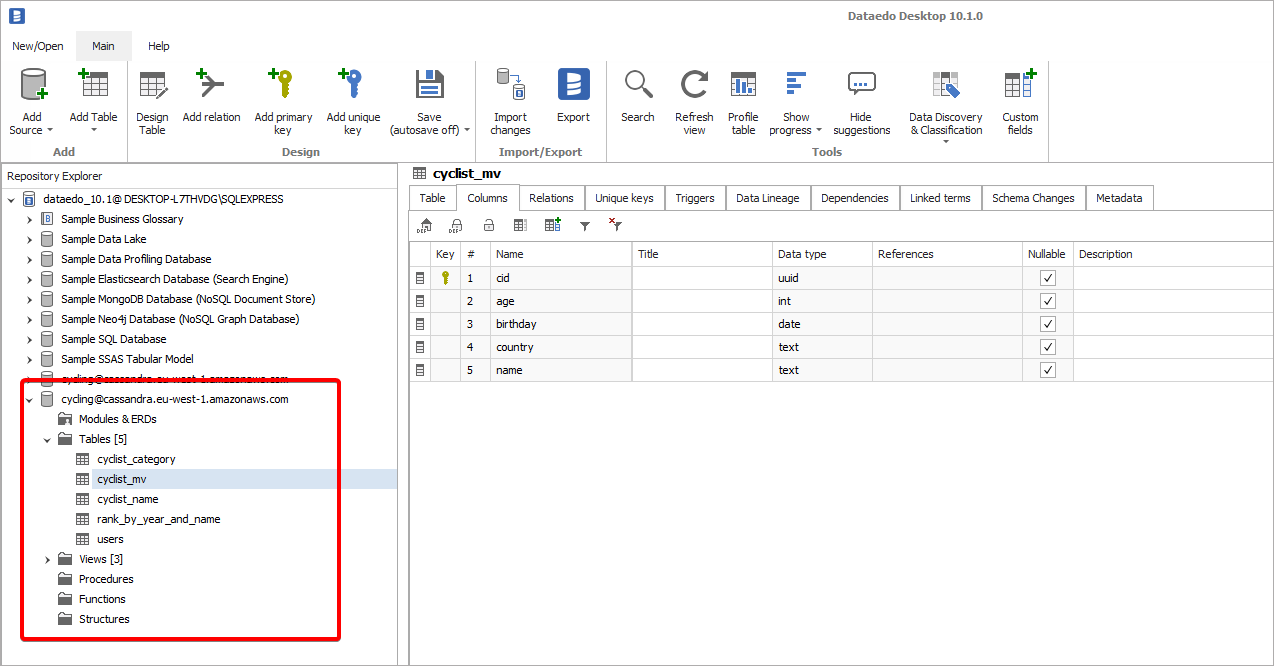Open the Export tool
1274x666 pixels.
573,86
